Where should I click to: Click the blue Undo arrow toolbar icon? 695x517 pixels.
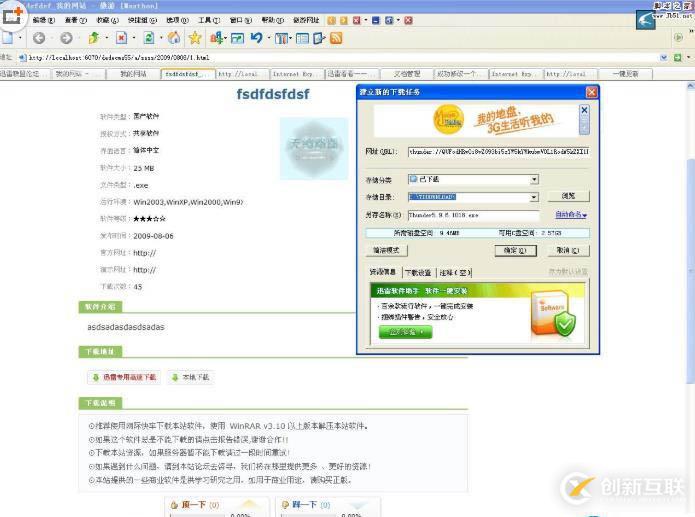click(257, 38)
